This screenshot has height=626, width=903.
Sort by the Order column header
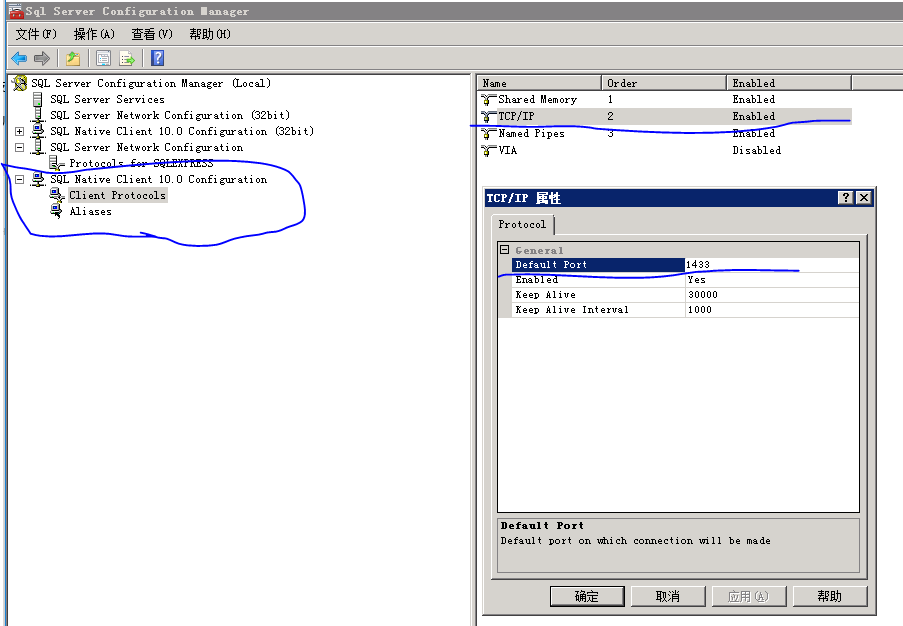point(664,83)
